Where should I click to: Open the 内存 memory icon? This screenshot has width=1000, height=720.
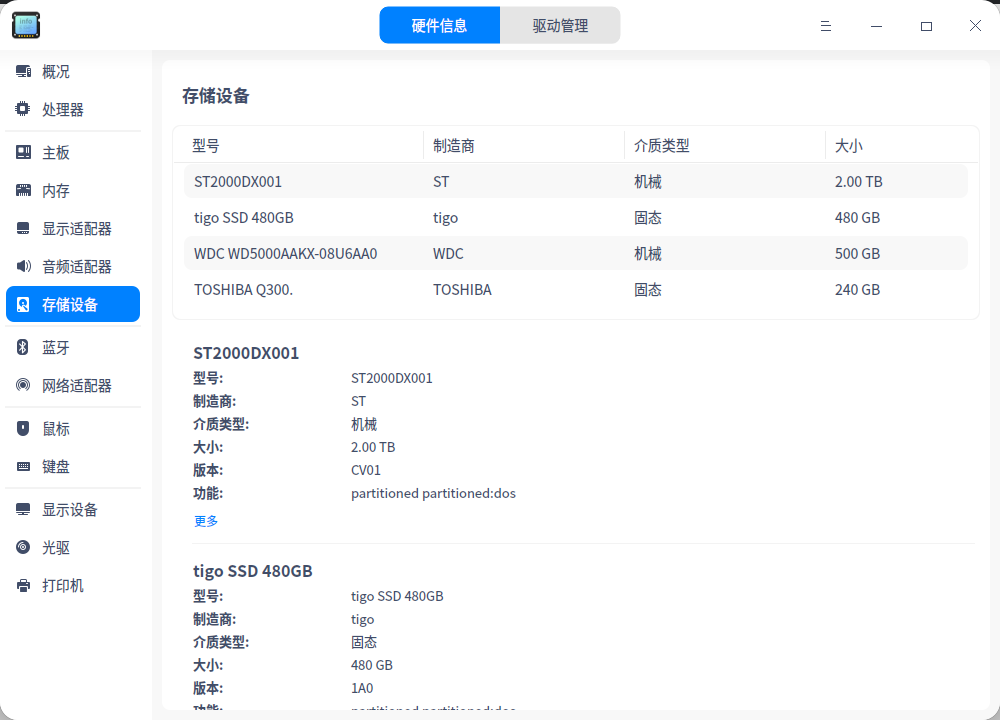pyautogui.click(x=23, y=190)
